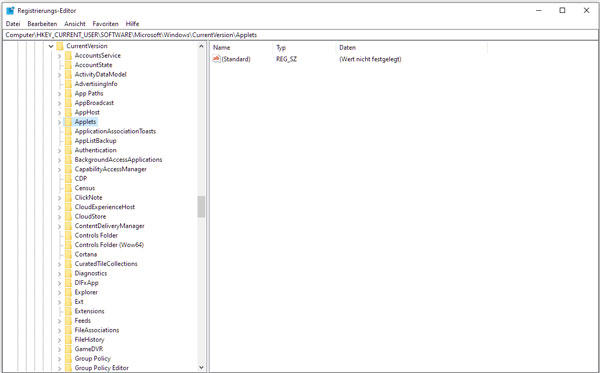Click the tree pane scrollbar thumb
Viewport: 600px width, 373px height.
pos(201,207)
